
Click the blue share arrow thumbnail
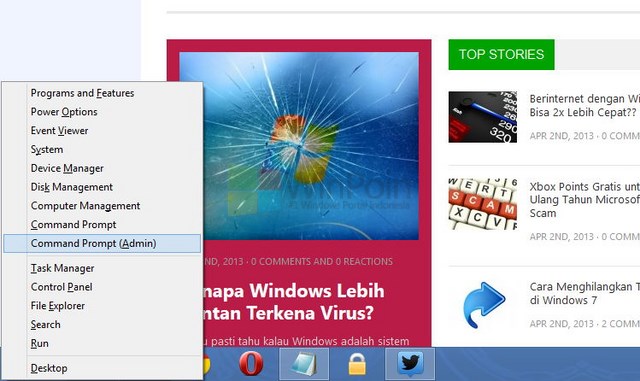483,305
